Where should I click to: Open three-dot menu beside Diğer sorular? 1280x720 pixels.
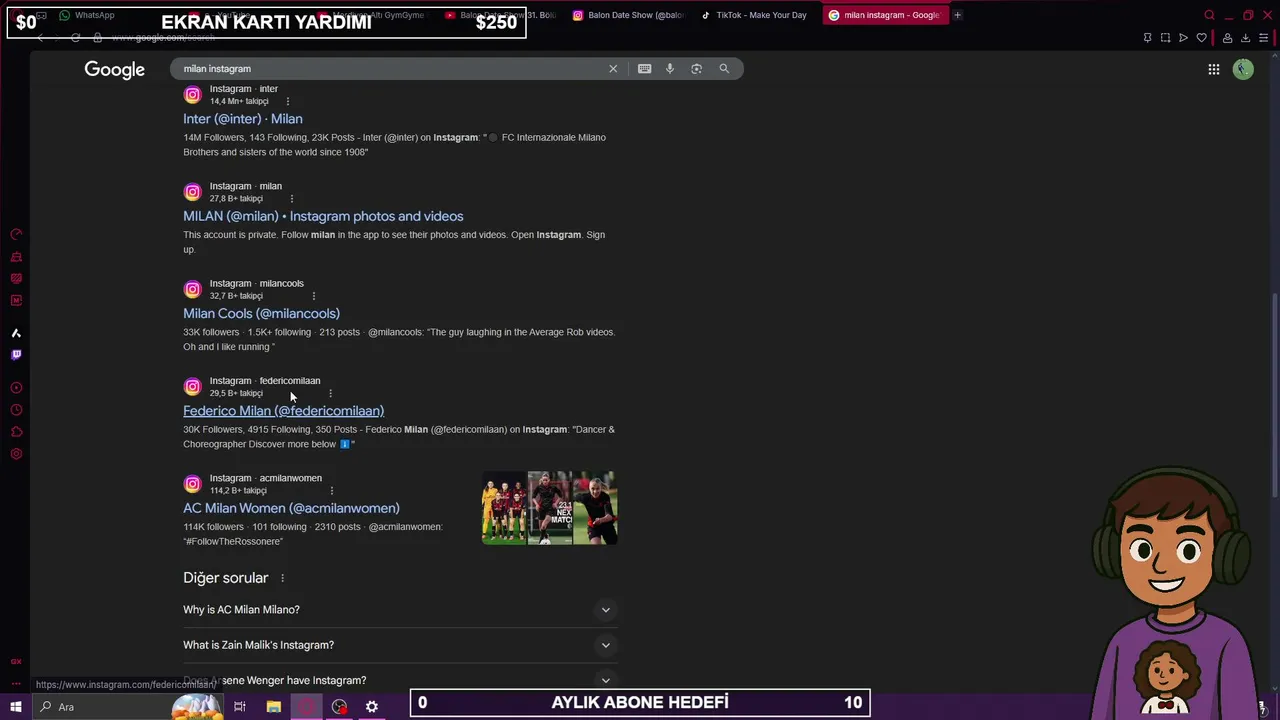pos(282,578)
